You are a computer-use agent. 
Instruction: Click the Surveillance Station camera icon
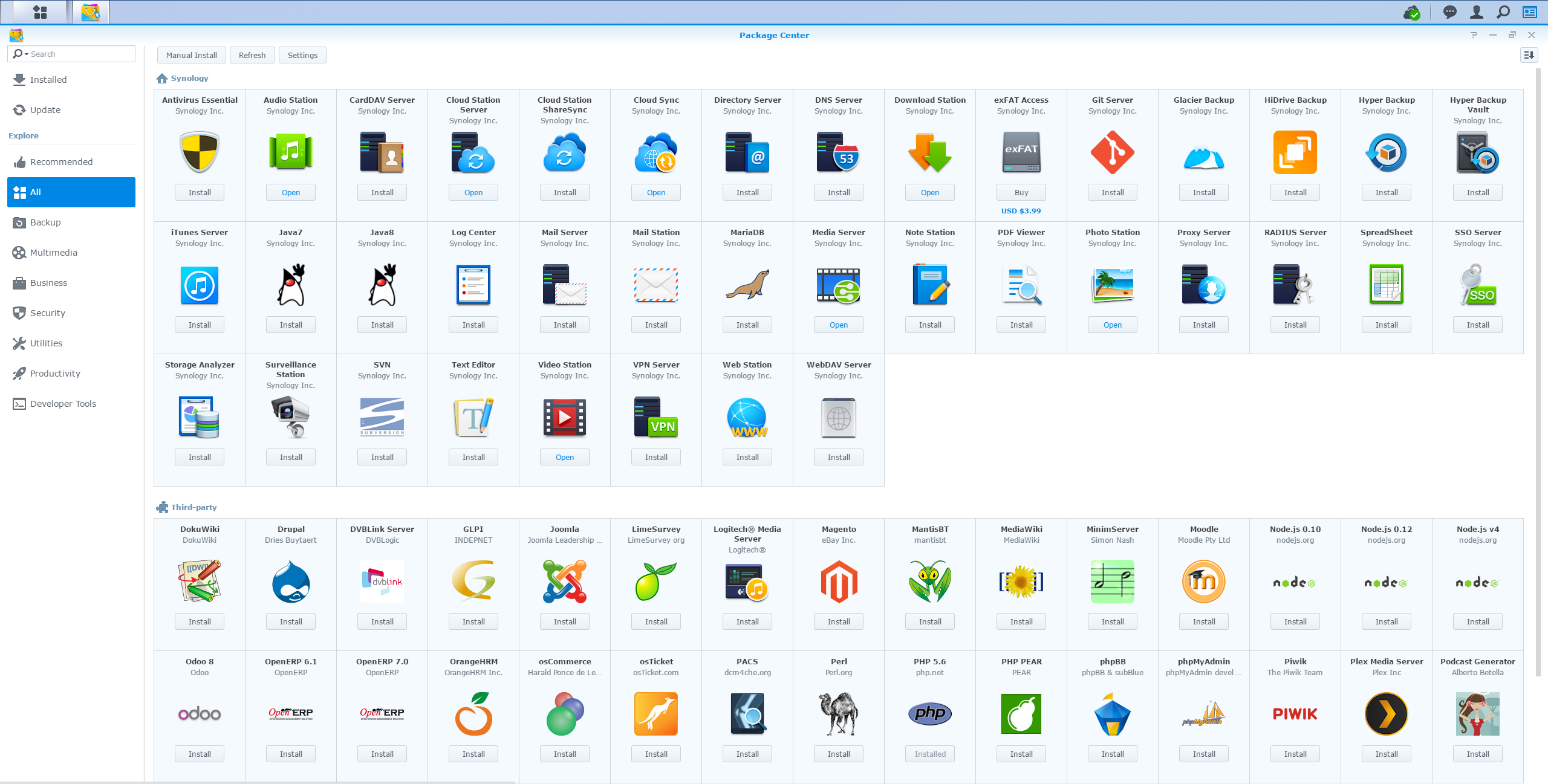[x=291, y=417]
